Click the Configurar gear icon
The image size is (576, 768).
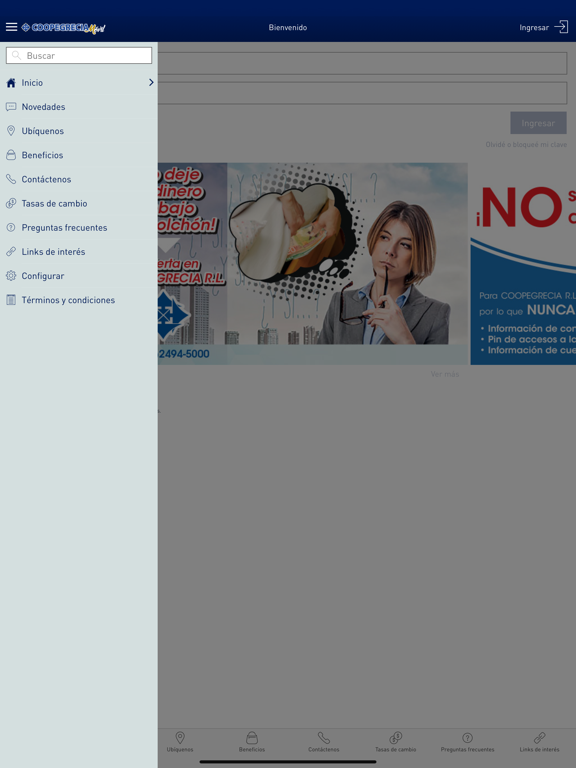[x=11, y=276]
